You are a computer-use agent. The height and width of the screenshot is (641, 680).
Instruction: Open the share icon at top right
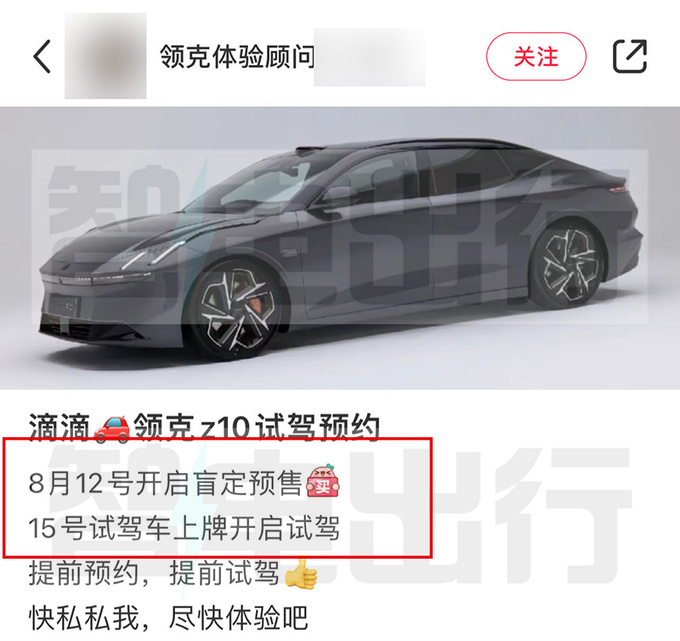(630, 56)
